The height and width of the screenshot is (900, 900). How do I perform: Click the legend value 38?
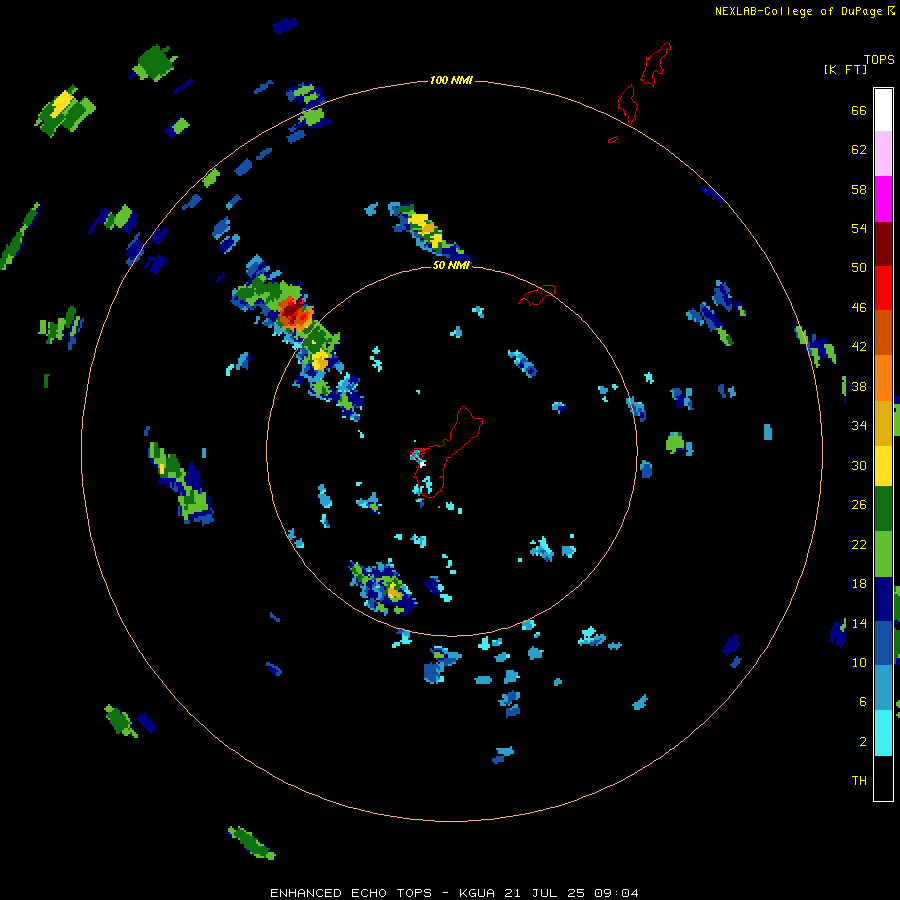click(859, 387)
